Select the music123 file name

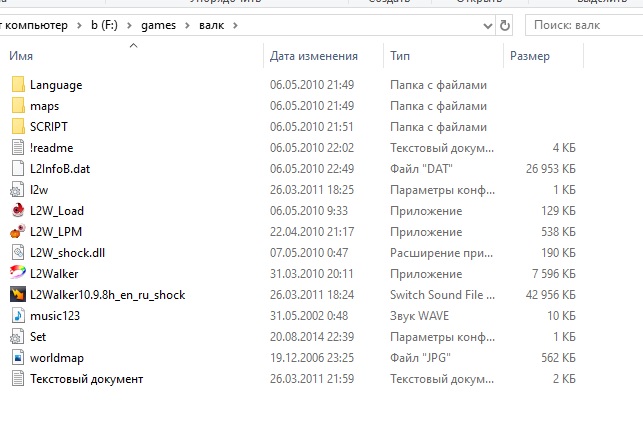[55, 316]
